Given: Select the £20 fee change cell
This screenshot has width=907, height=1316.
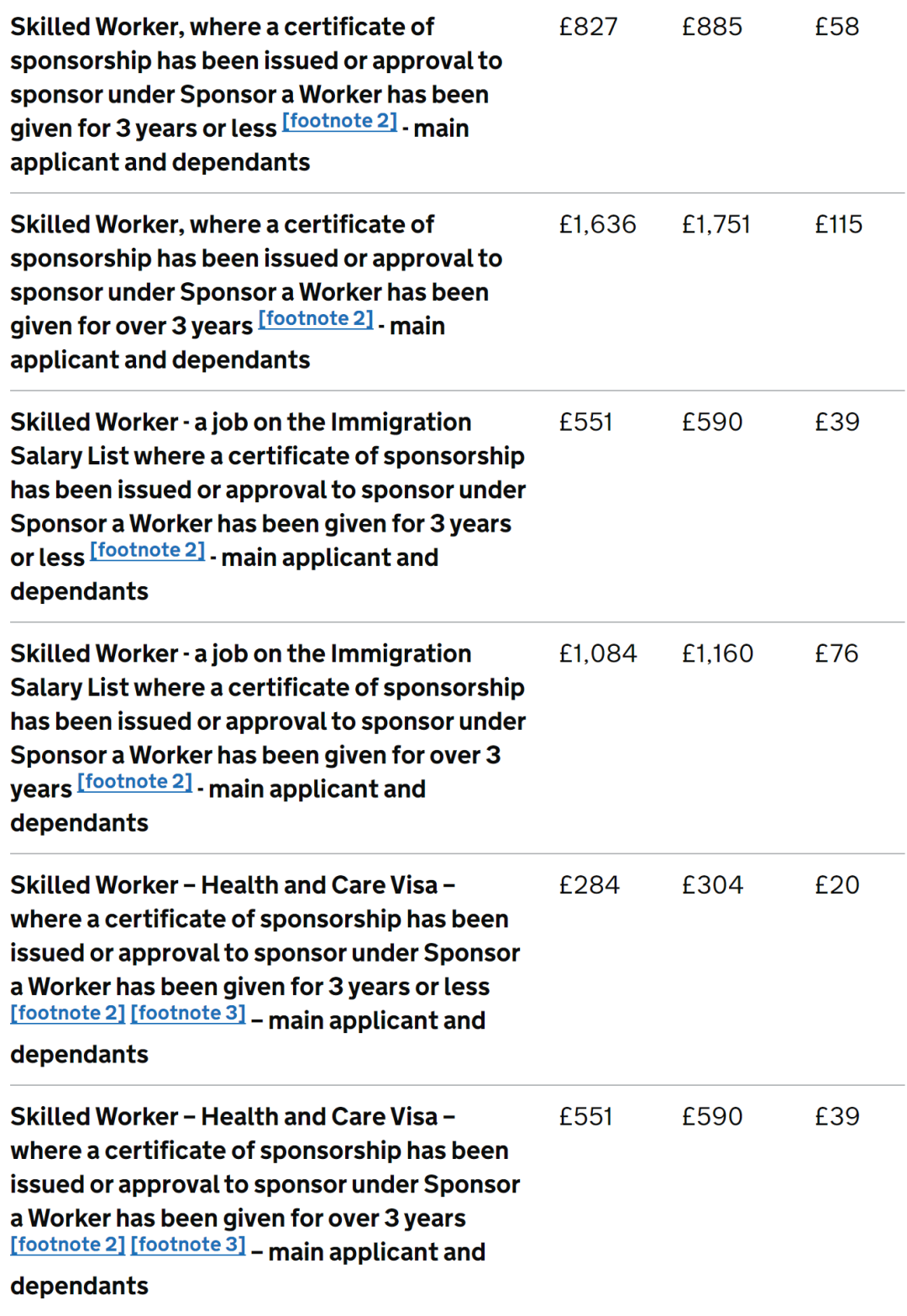Looking at the screenshot, I should point(837,886).
